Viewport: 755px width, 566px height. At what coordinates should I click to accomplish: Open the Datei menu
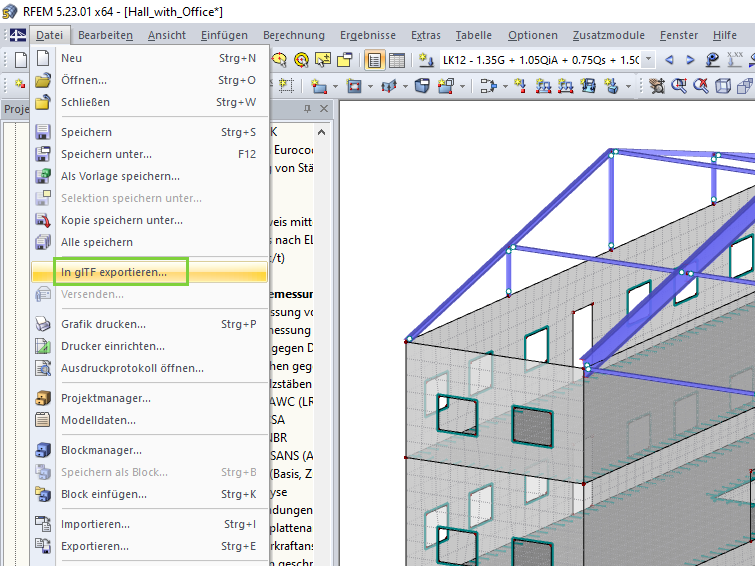click(50, 35)
